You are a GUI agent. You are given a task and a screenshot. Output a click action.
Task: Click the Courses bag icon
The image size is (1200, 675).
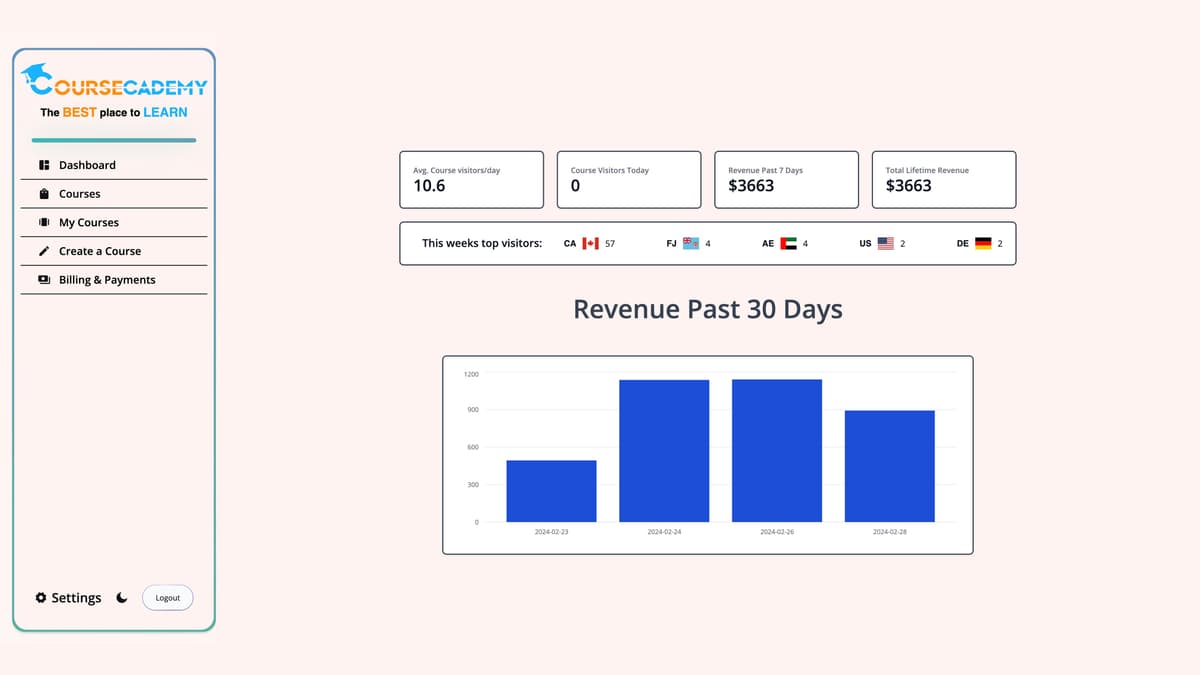point(44,194)
